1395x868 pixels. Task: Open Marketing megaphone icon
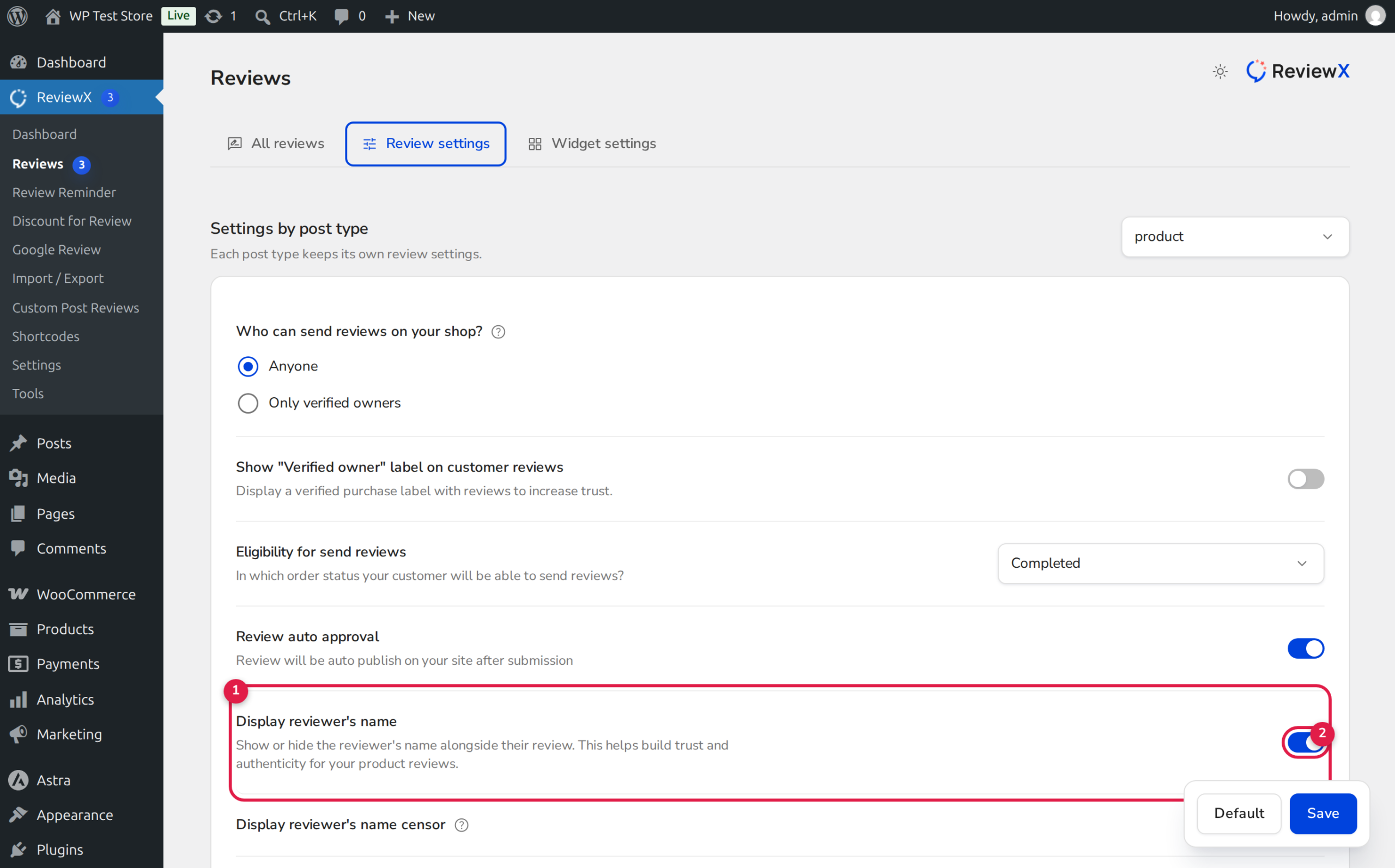(19, 733)
